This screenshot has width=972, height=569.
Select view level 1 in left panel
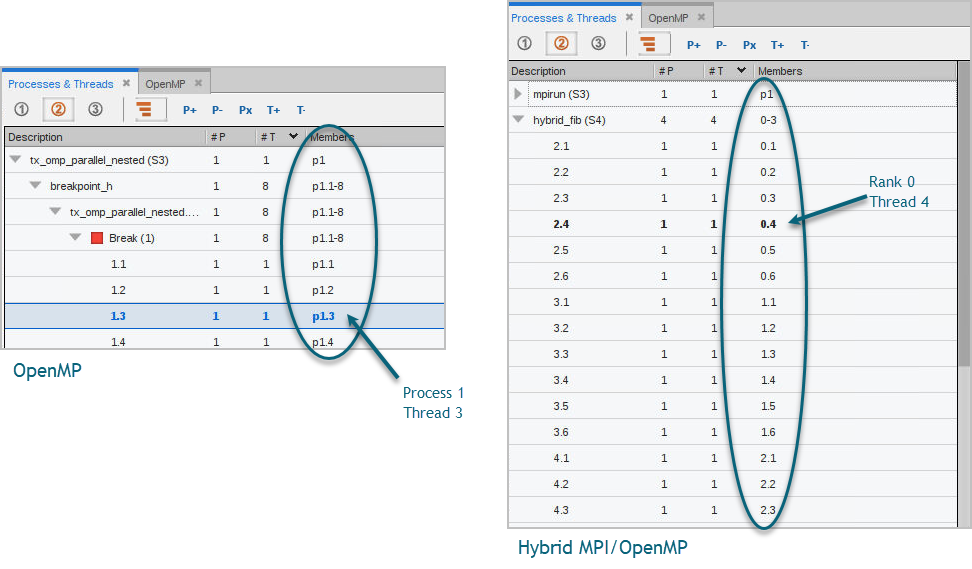(21, 109)
